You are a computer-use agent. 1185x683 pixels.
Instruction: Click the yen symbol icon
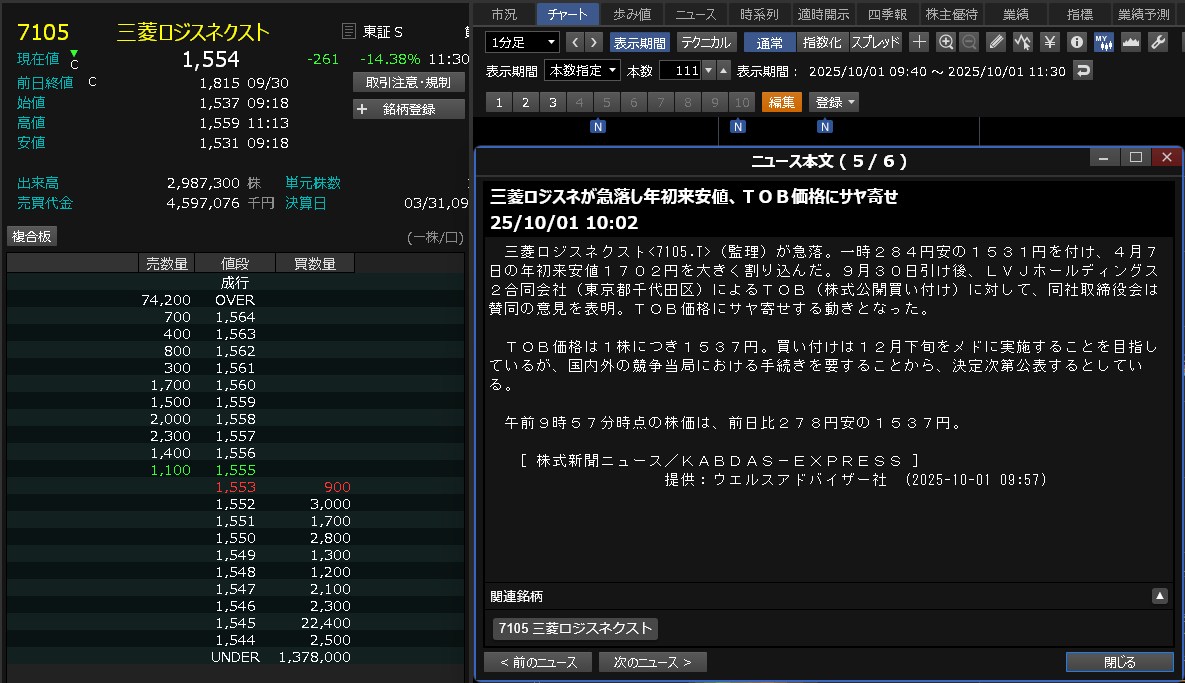(1050, 42)
